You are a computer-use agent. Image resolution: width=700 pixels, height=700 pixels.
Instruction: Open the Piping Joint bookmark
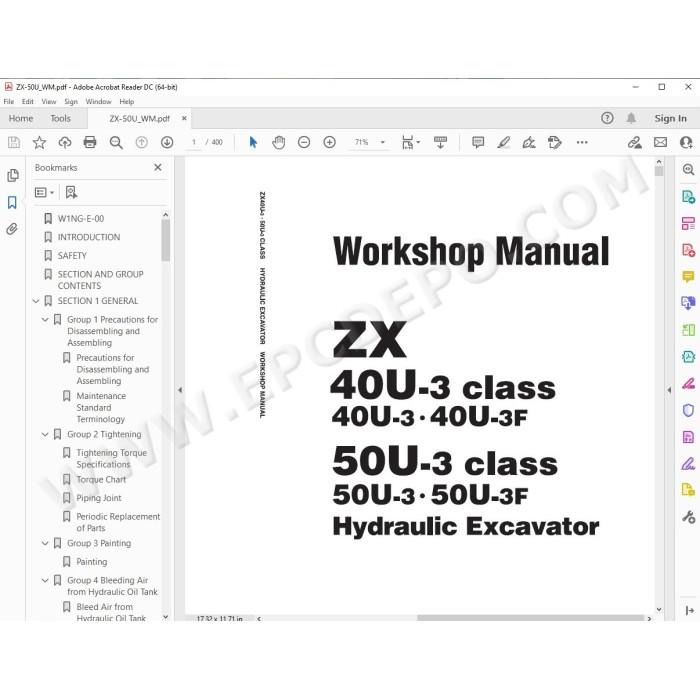99,498
